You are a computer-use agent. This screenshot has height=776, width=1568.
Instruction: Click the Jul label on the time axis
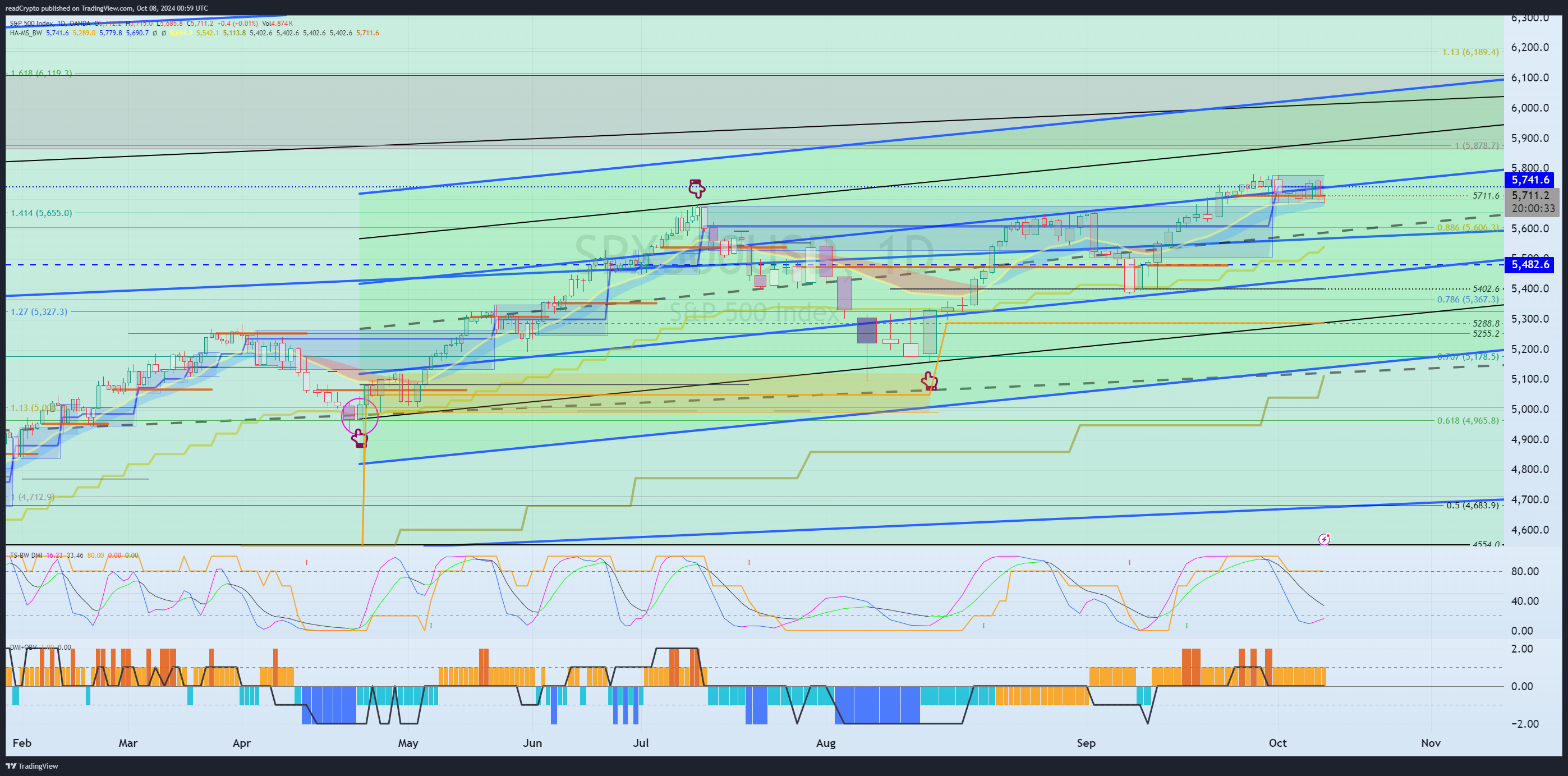(x=641, y=743)
